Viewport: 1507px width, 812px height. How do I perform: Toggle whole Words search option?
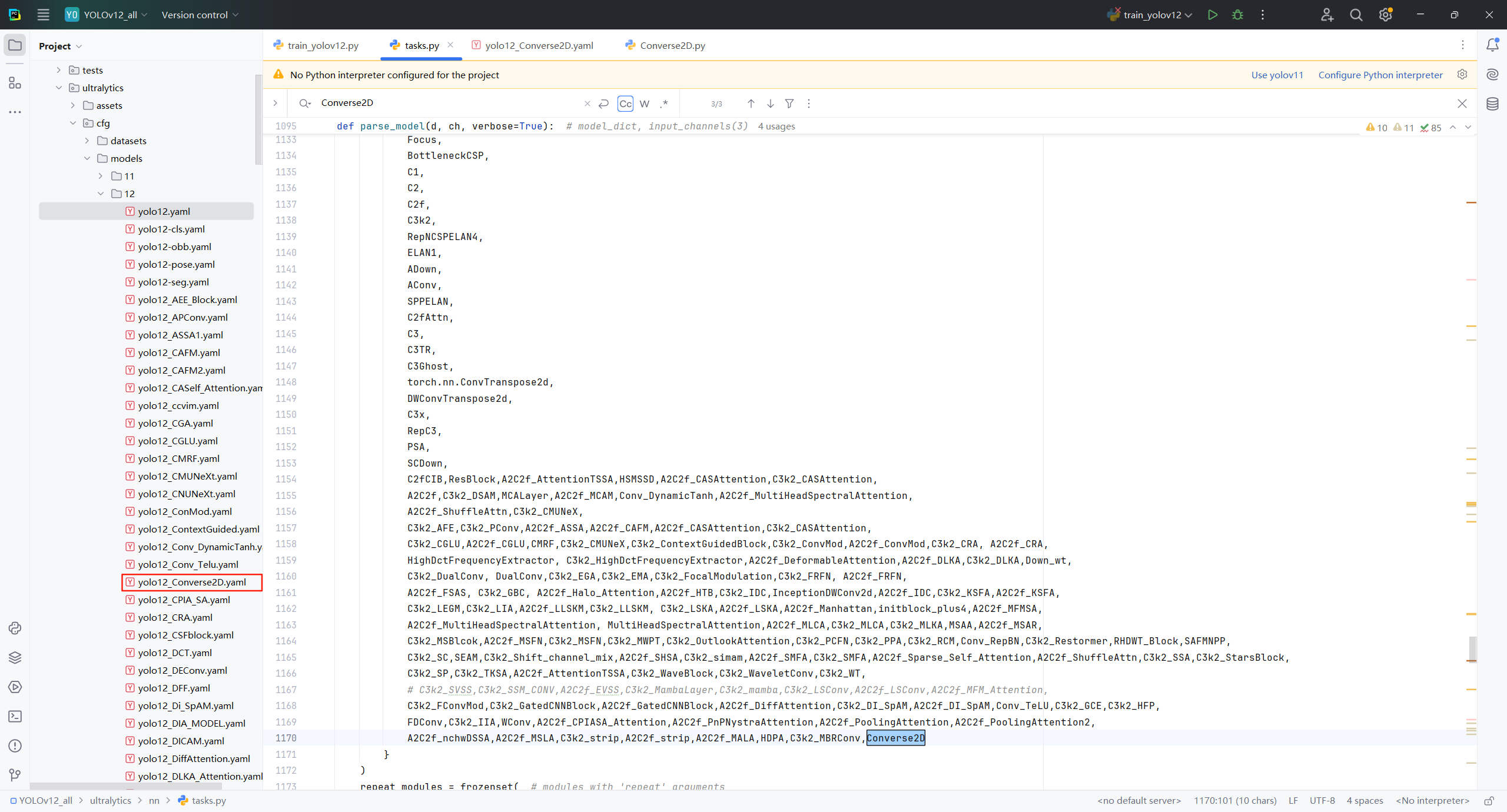click(645, 104)
